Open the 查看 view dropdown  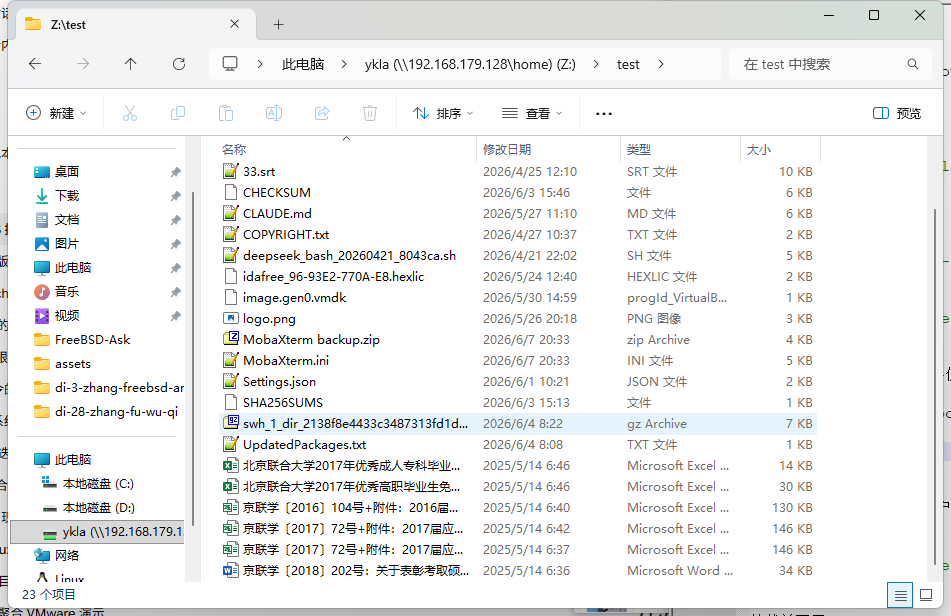pos(532,113)
